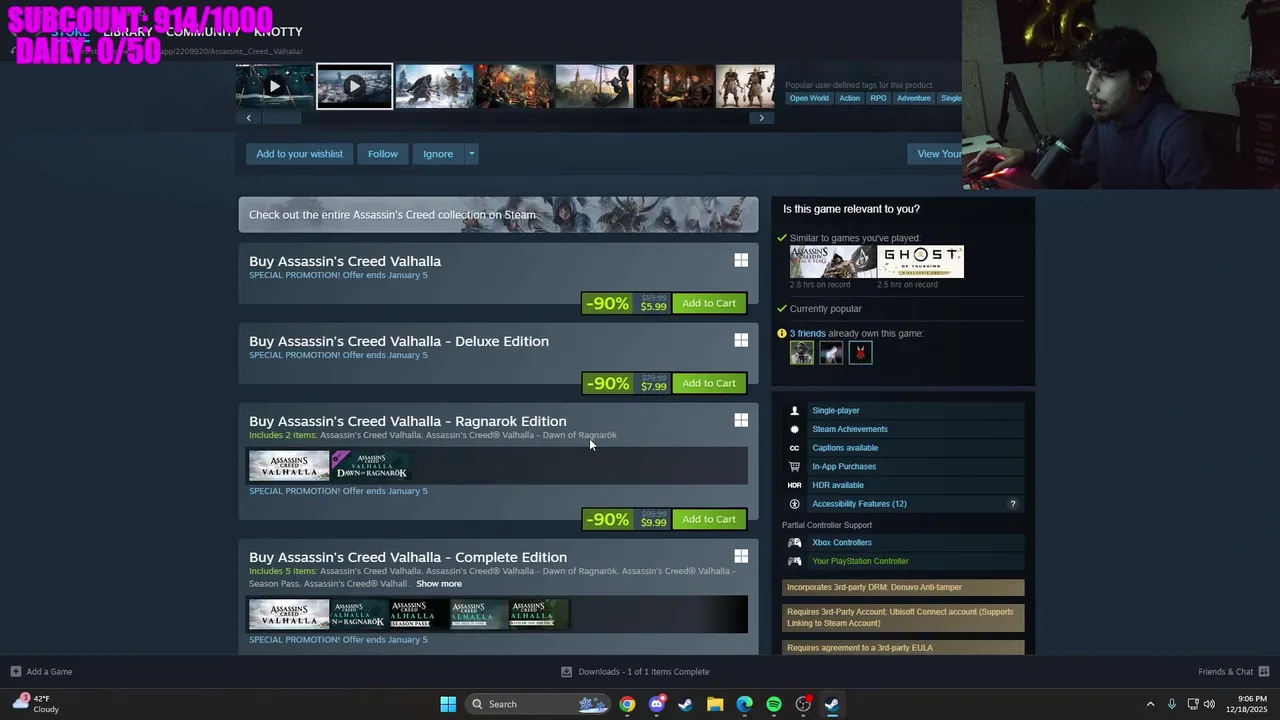Click the Windows taskbar Search box

(x=538, y=704)
